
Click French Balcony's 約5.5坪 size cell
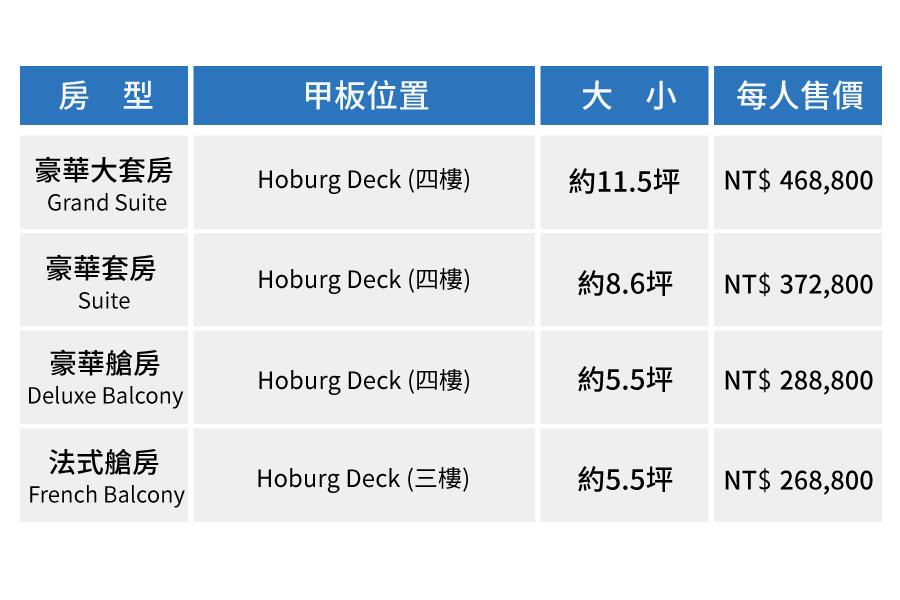pyautogui.click(x=624, y=480)
